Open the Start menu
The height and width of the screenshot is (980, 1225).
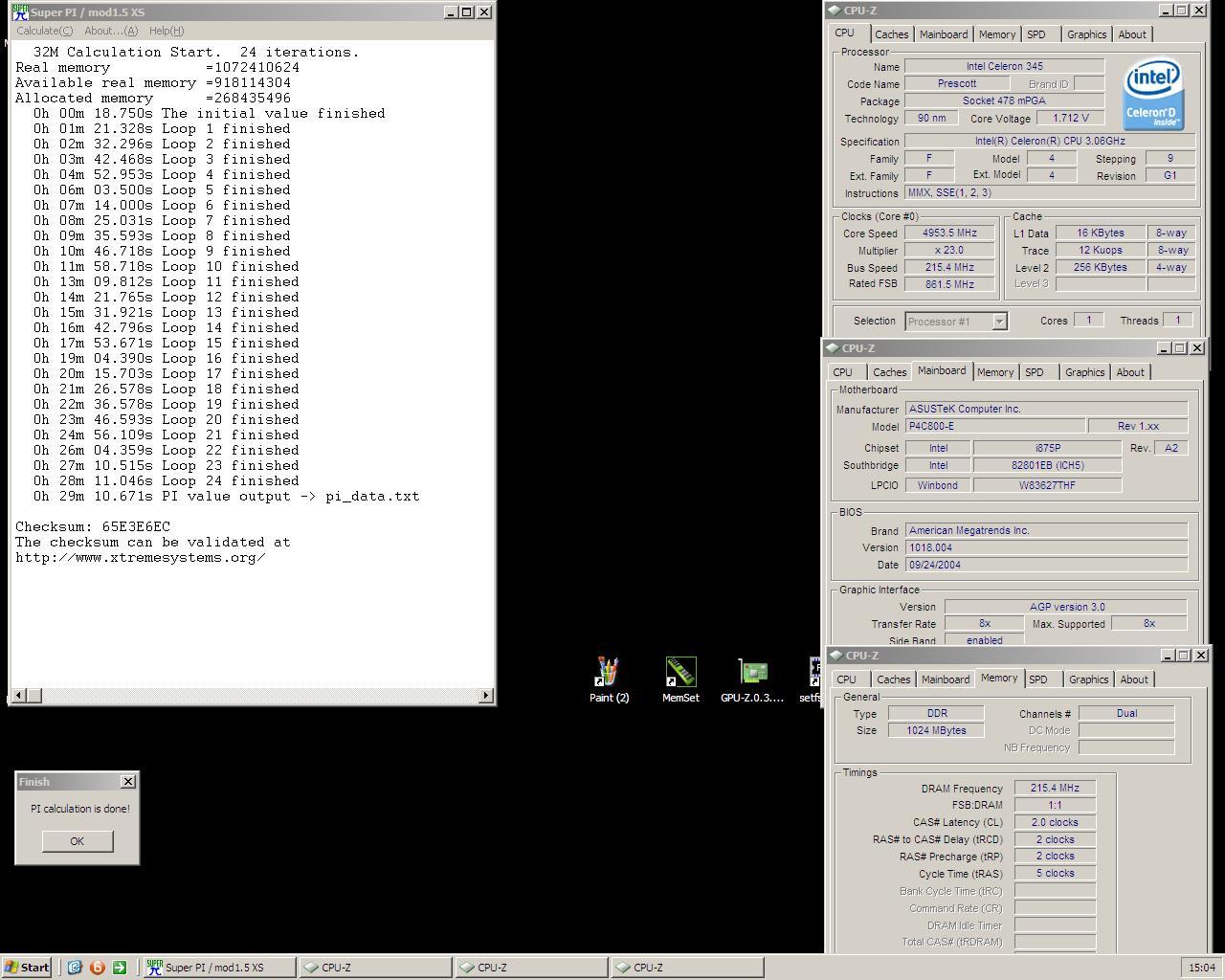[x=27, y=968]
